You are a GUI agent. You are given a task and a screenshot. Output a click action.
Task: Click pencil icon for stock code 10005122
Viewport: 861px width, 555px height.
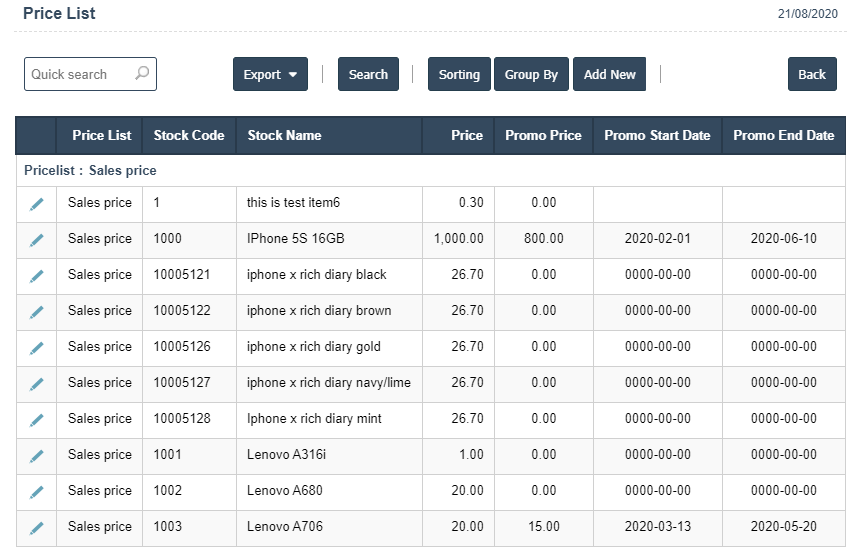[37, 312]
